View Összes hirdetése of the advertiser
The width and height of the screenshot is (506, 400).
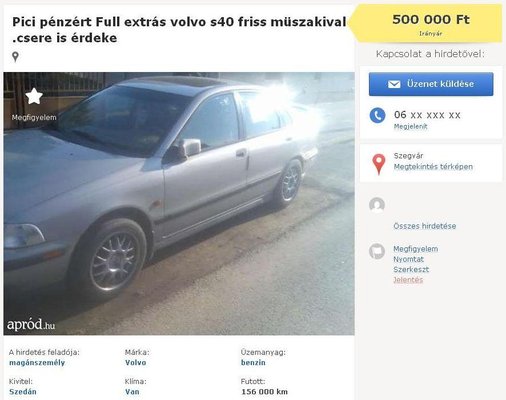coord(425,226)
